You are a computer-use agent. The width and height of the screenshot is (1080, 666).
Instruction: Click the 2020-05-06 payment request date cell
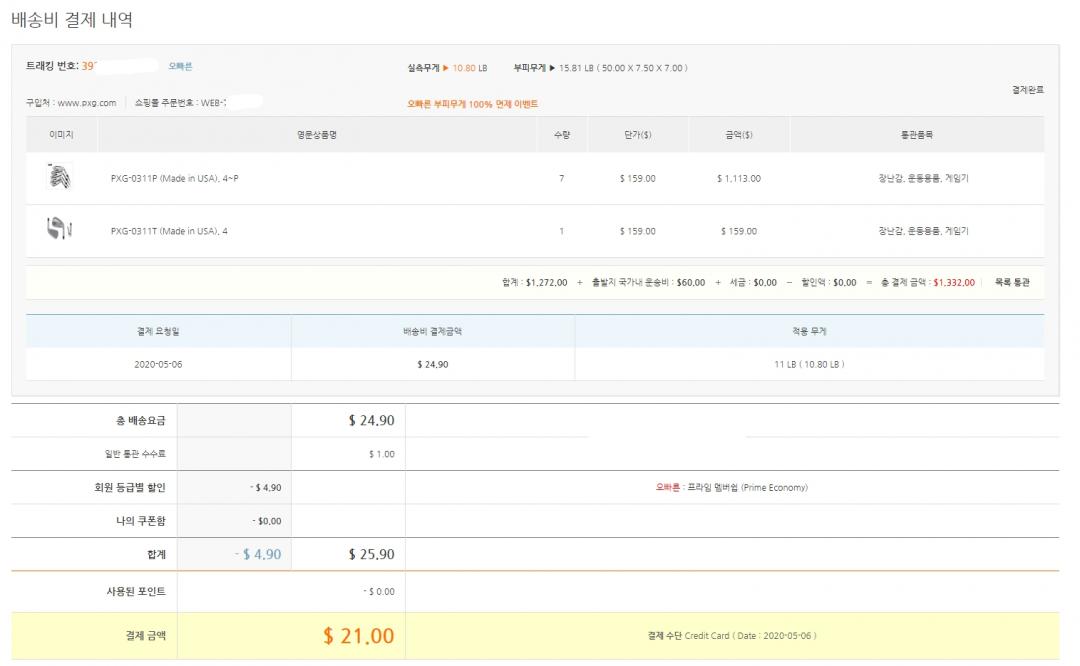[158, 364]
